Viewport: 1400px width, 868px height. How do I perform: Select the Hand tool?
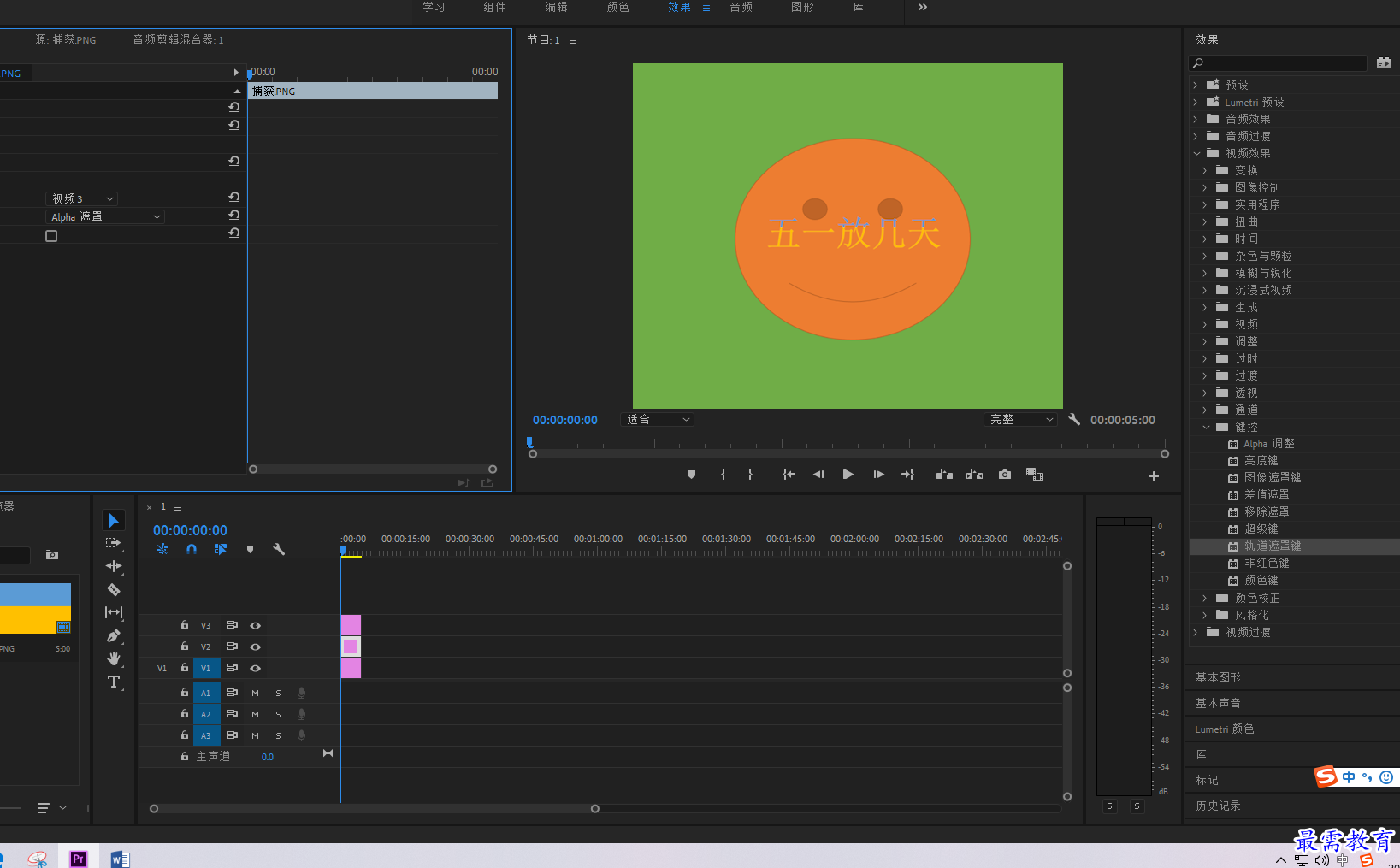(114, 658)
